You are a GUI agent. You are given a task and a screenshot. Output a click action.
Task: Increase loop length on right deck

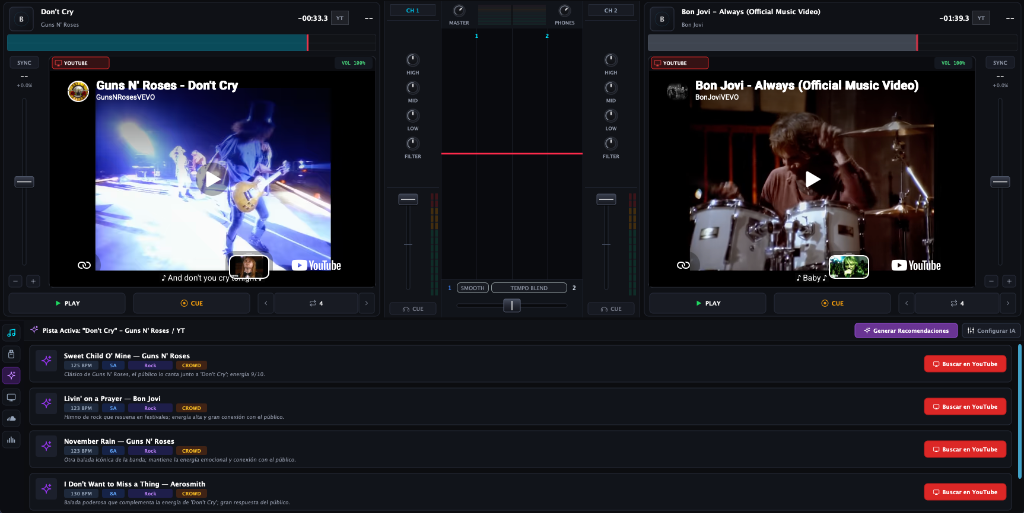point(1008,303)
